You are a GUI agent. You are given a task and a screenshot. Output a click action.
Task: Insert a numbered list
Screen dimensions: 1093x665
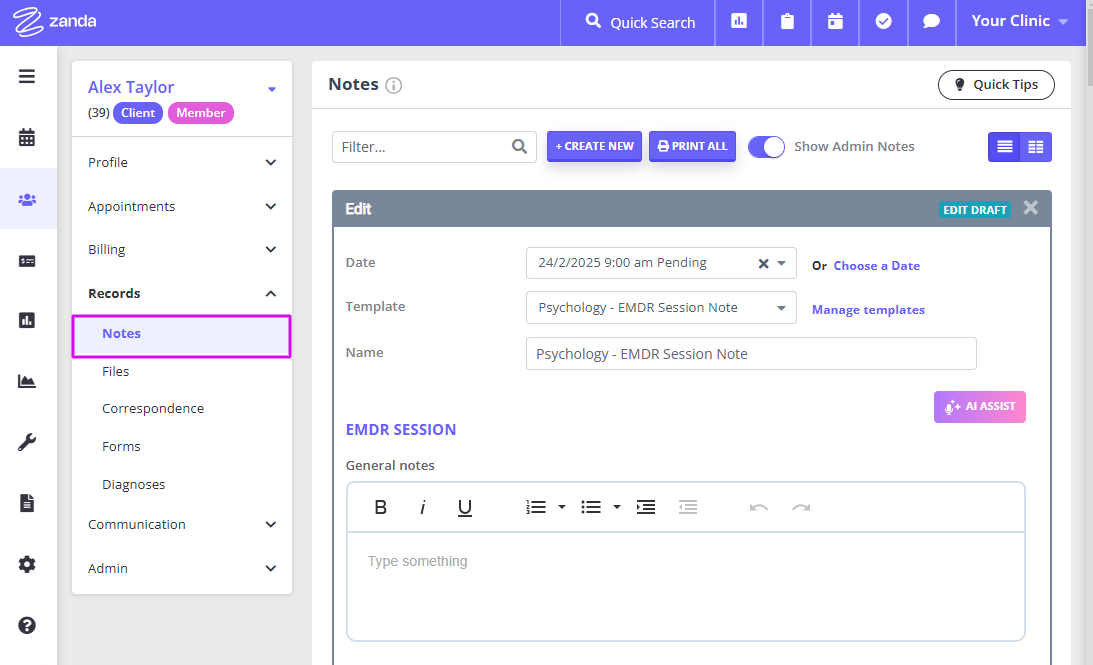(537, 507)
